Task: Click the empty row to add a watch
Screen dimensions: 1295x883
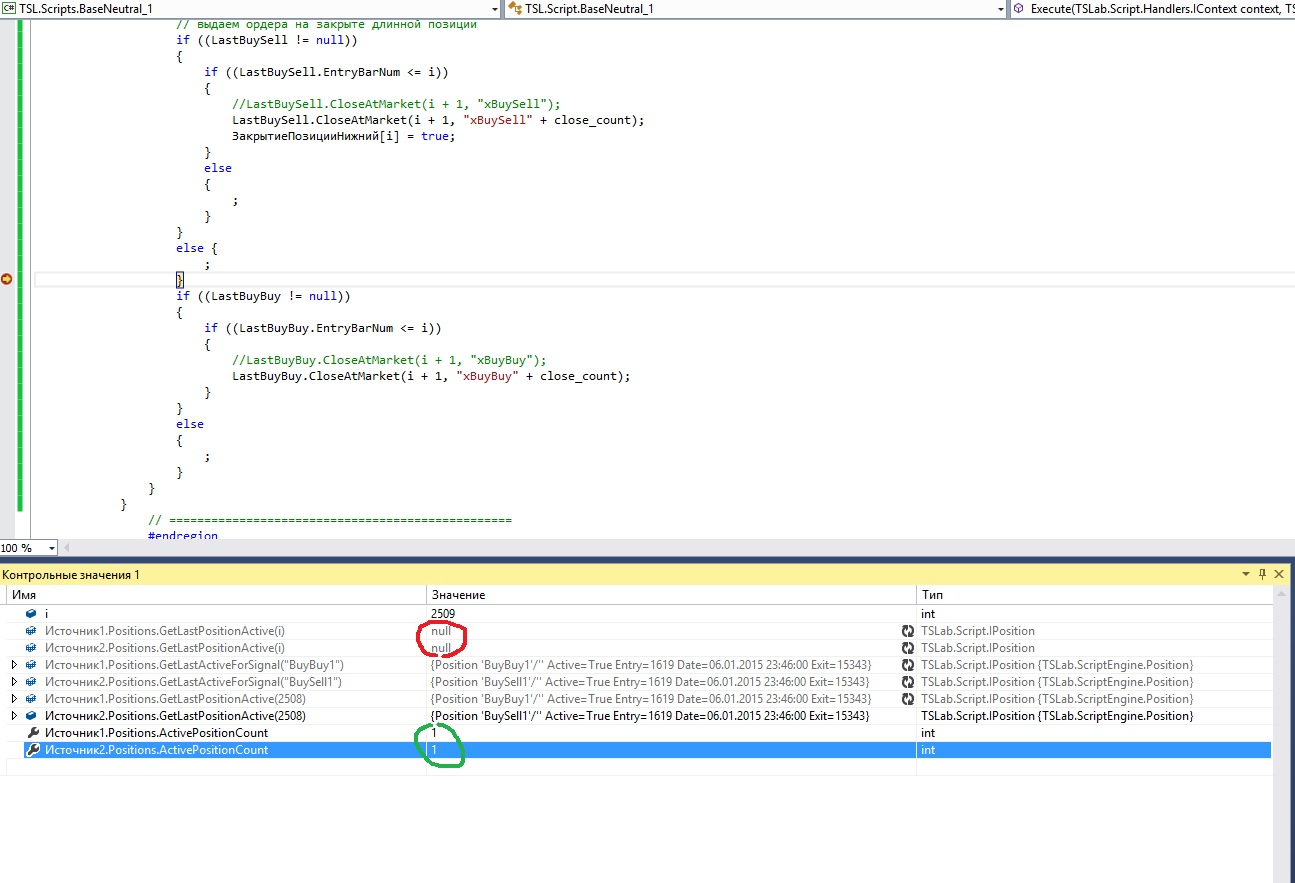Action: 215,767
